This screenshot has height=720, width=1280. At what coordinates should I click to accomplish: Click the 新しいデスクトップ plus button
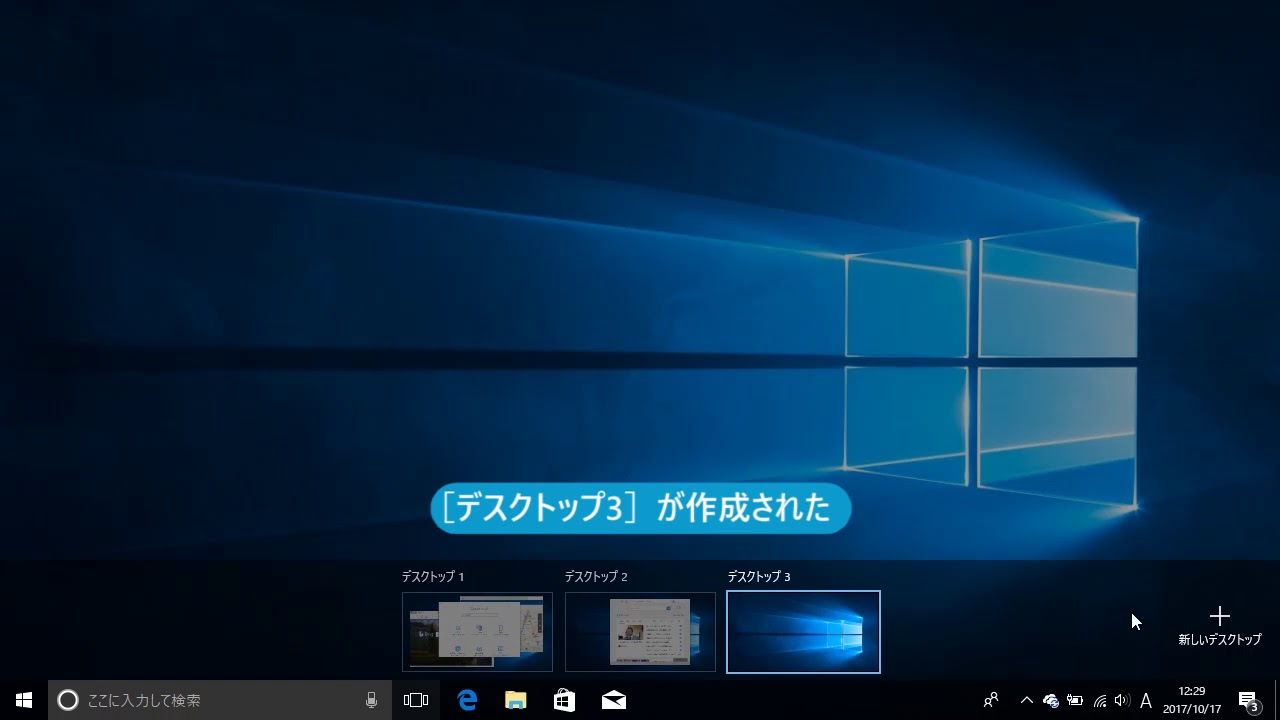(1219, 626)
